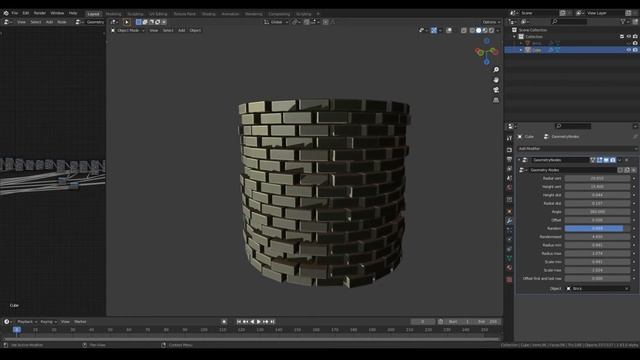
Task: Select rendered viewport shading mode
Action: tap(491, 30)
